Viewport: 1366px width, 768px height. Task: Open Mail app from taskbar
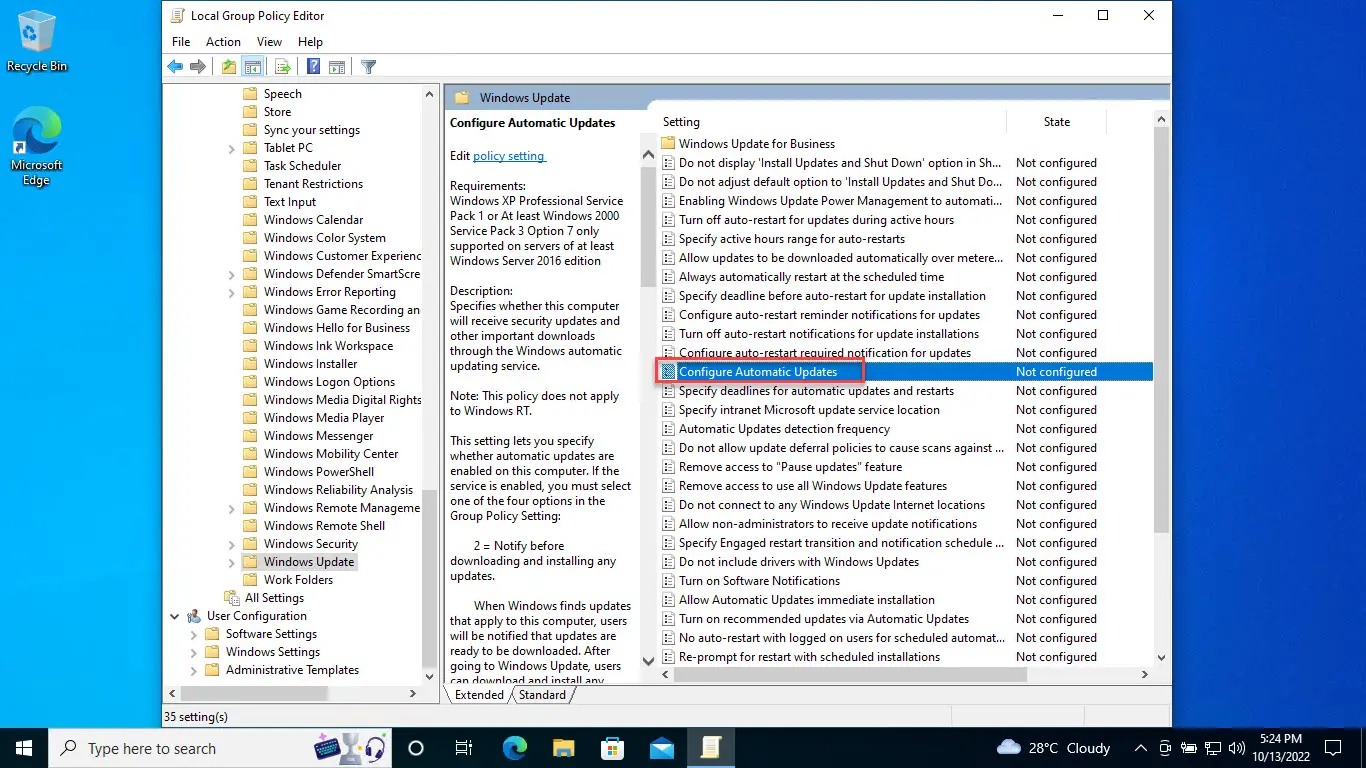coord(662,748)
